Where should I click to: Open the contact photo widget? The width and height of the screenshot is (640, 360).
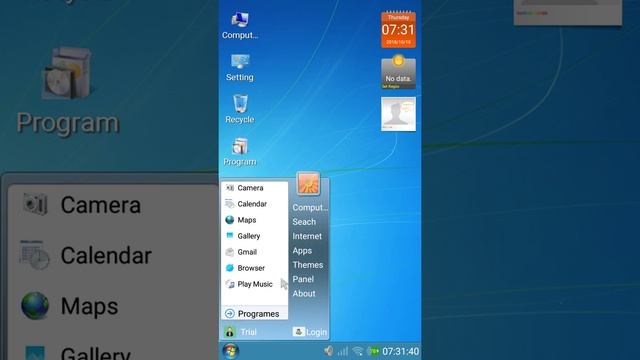pos(398,114)
